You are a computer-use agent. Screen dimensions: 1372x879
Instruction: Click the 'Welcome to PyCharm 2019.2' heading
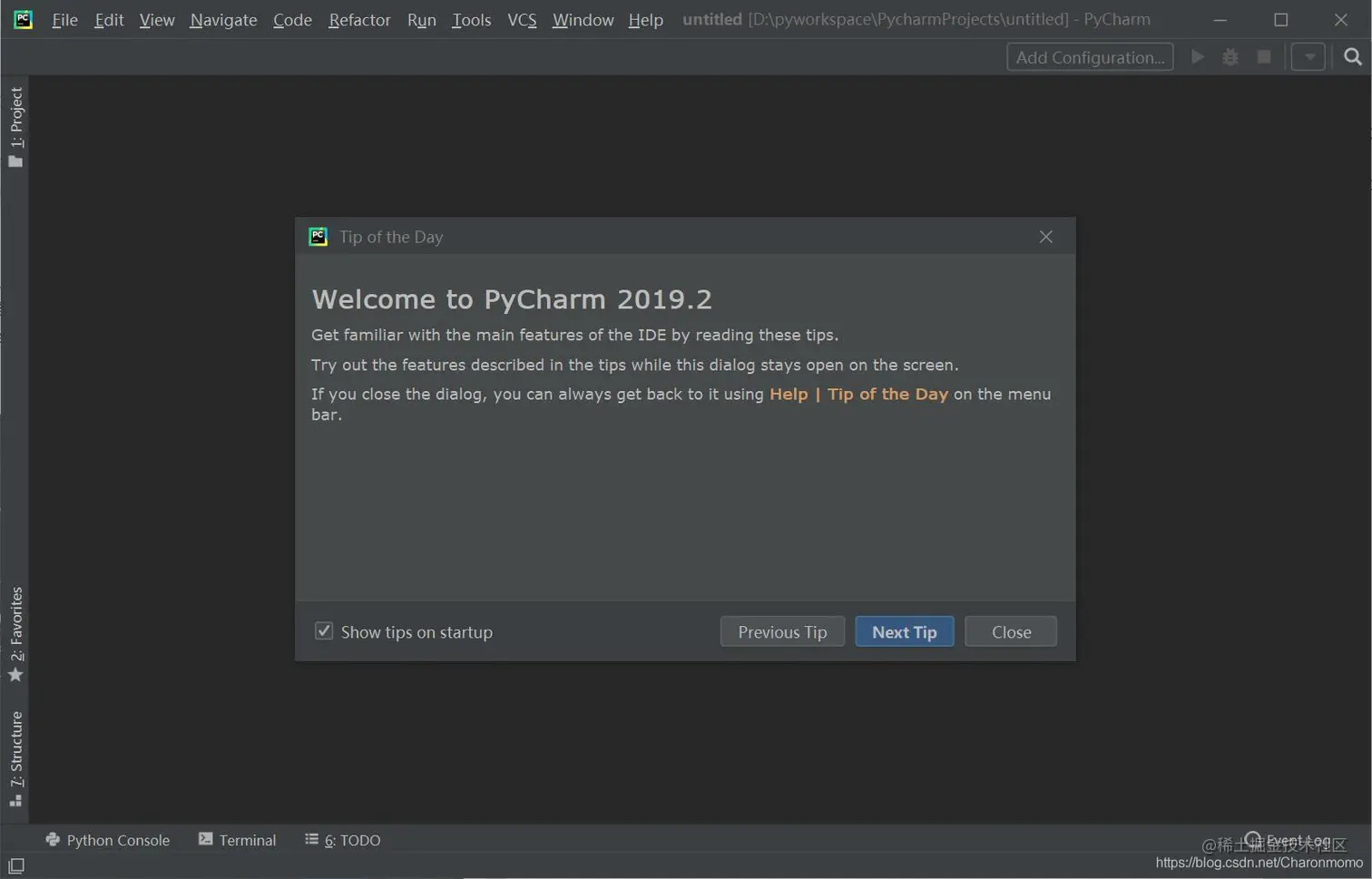[x=512, y=298]
